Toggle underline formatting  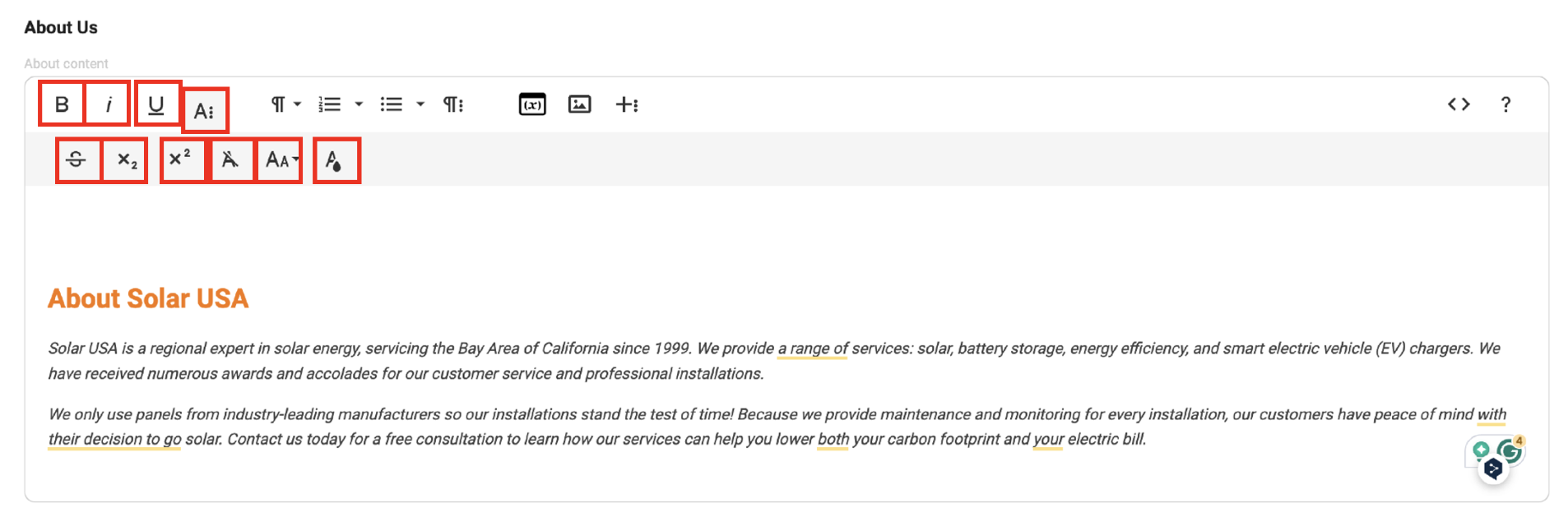point(156,104)
